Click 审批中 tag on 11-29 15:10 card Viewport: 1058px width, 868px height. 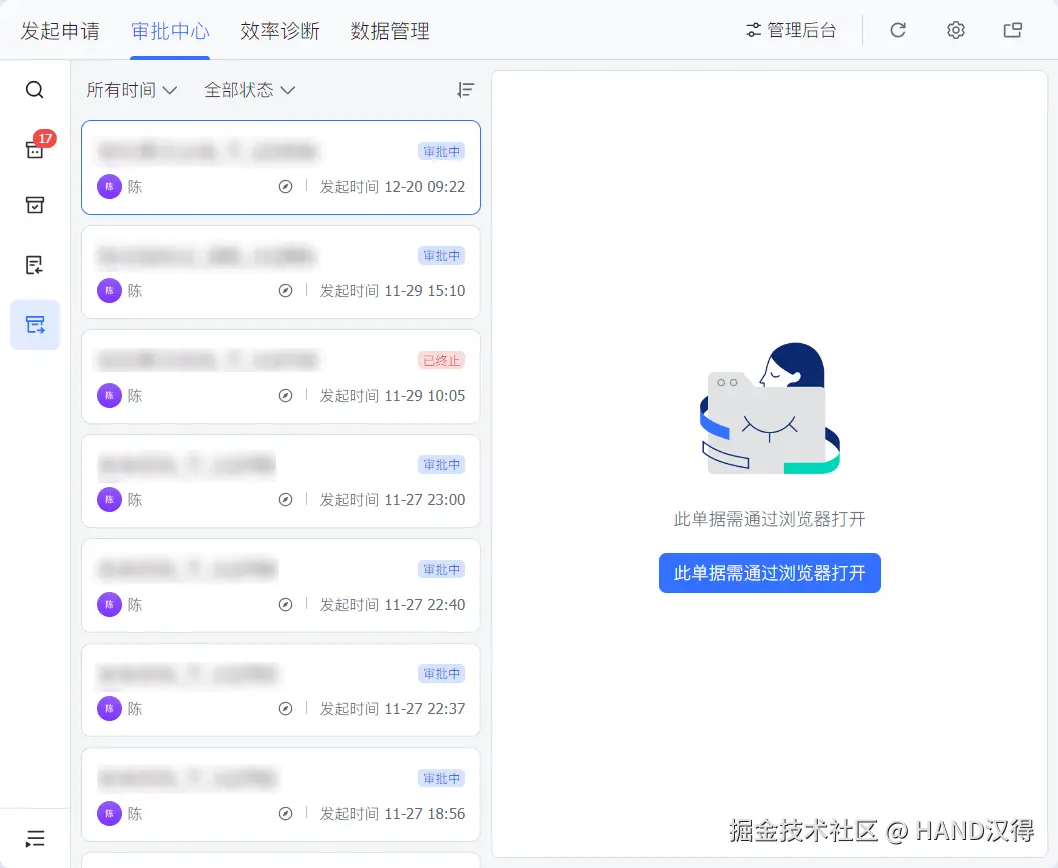[x=441, y=256]
